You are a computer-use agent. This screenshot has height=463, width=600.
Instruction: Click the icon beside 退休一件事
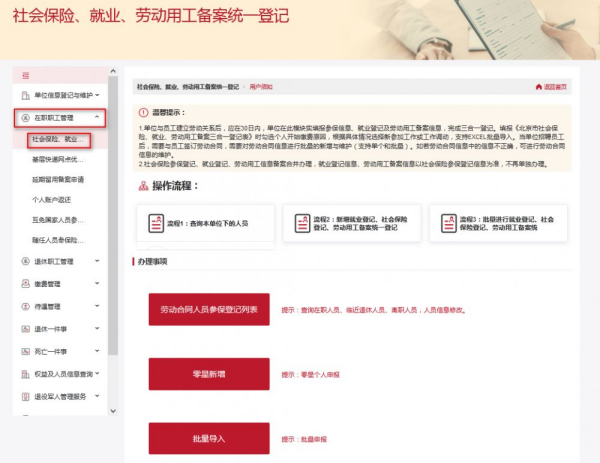[25, 329]
